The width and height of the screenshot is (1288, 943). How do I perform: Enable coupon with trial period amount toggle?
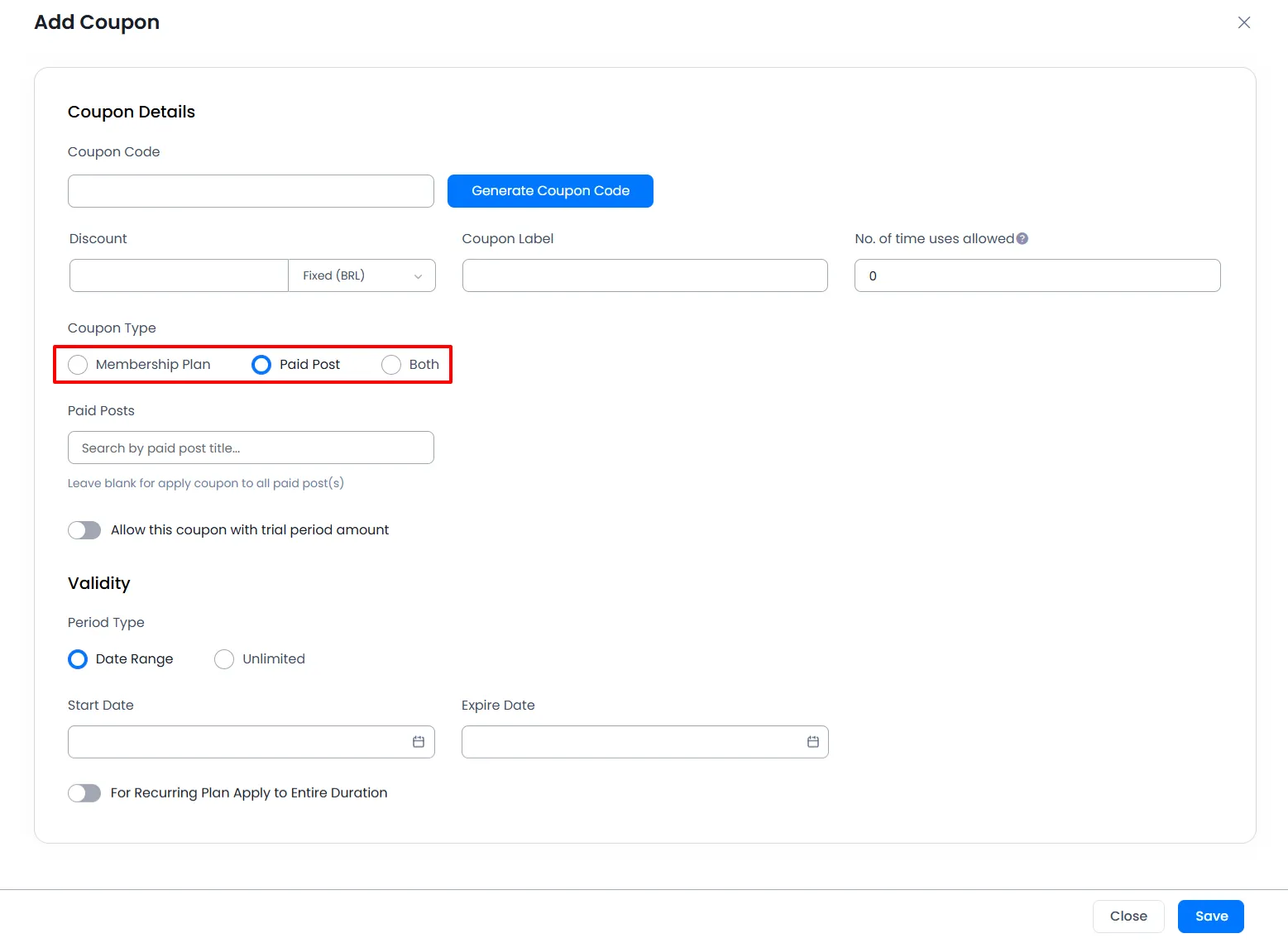[84, 530]
